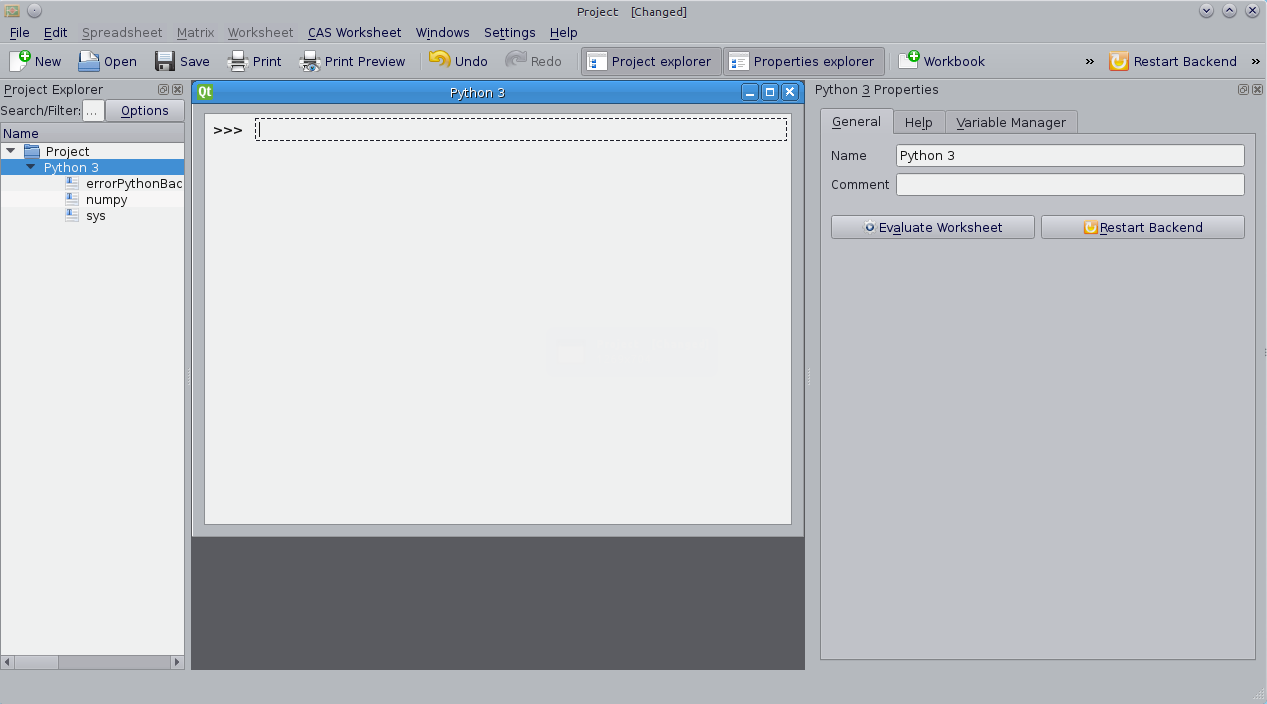Click inside the Comment input field

coord(1069,184)
